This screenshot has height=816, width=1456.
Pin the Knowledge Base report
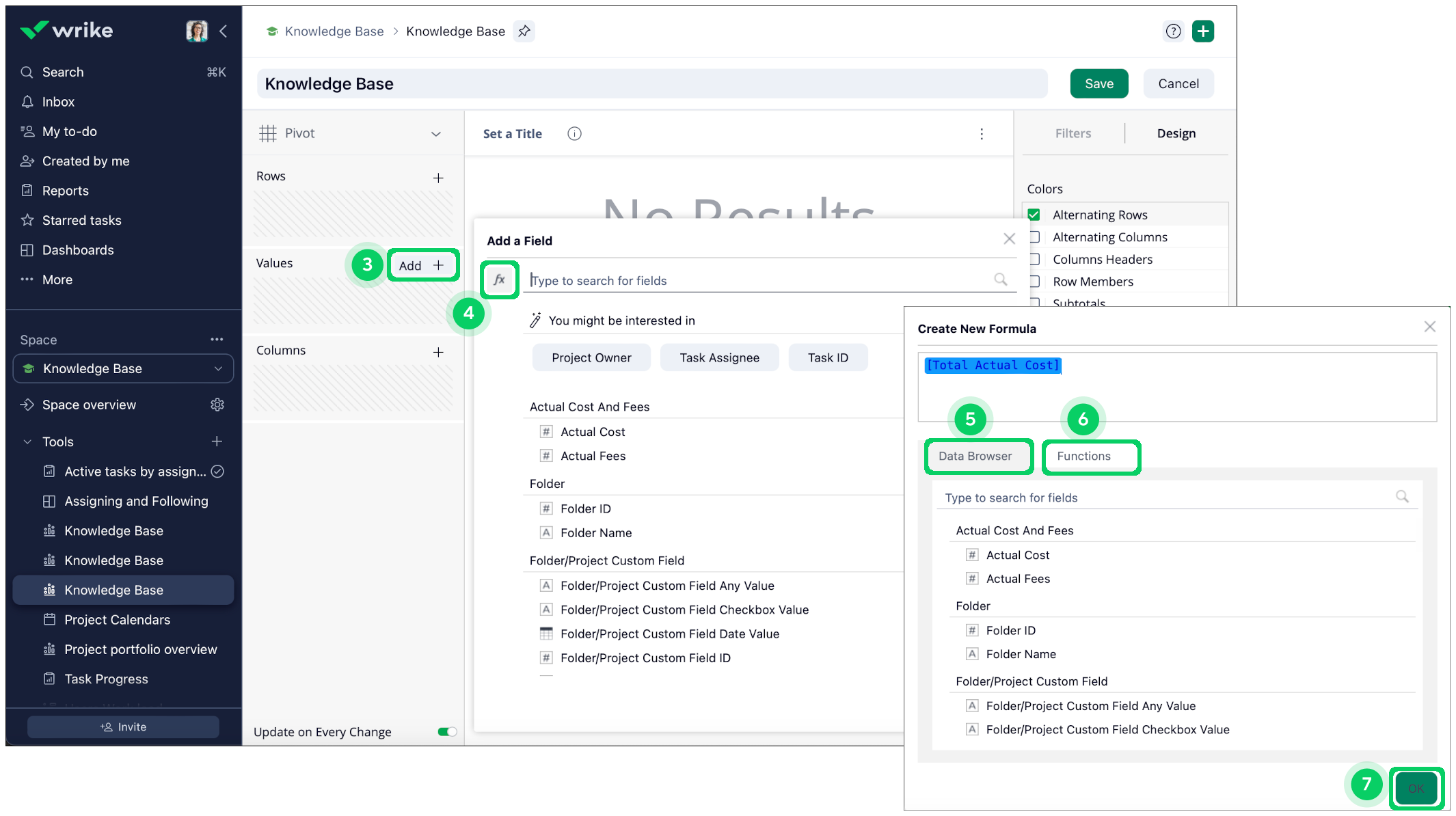pyautogui.click(x=524, y=31)
